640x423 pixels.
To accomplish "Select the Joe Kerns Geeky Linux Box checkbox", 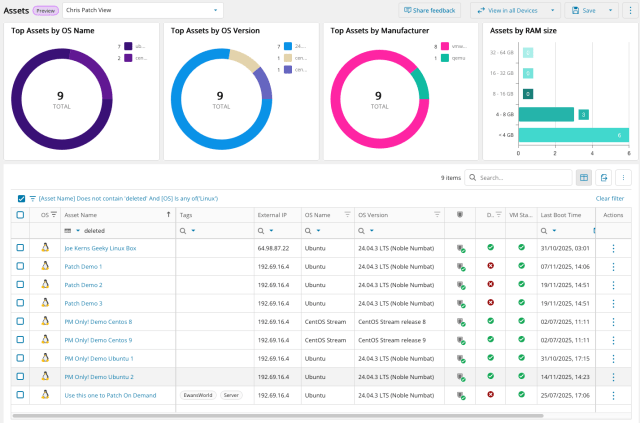I will [21, 248].
